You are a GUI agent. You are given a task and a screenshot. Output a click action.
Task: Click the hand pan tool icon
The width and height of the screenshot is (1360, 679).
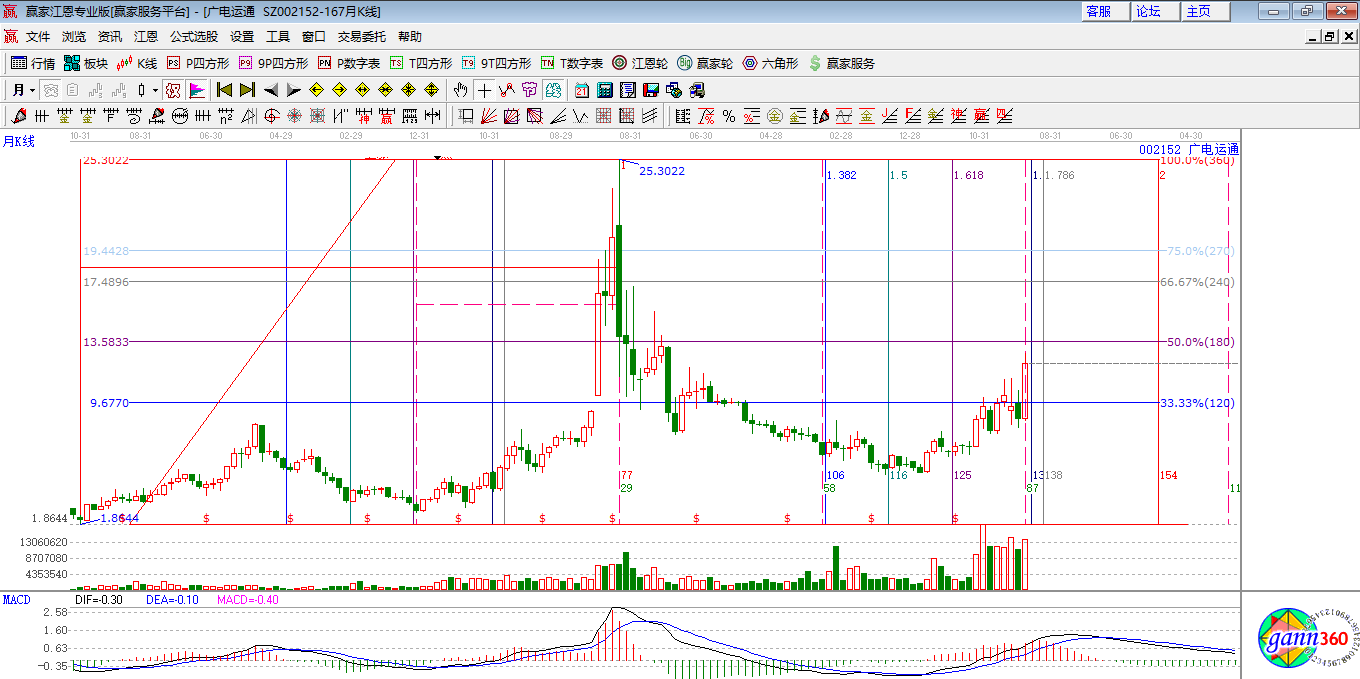461,90
